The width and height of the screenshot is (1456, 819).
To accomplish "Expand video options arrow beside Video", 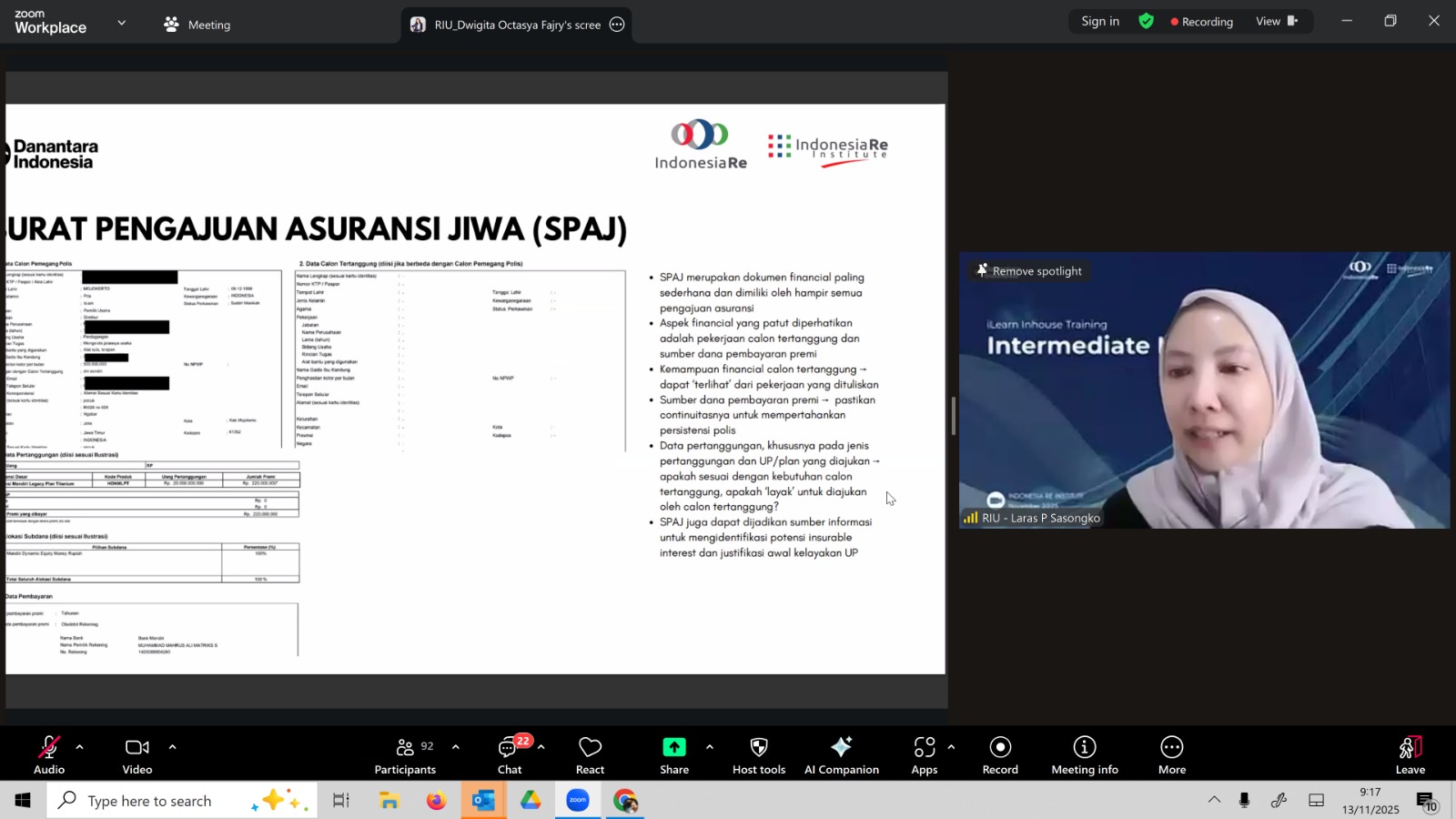I will [x=172, y=747].
